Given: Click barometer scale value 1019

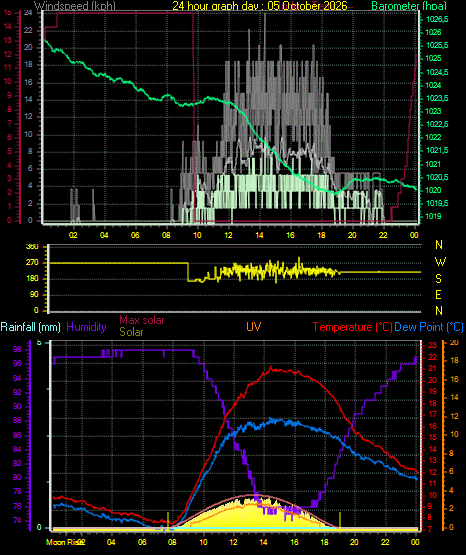Looking at the screenshot, I should [433, 216].
